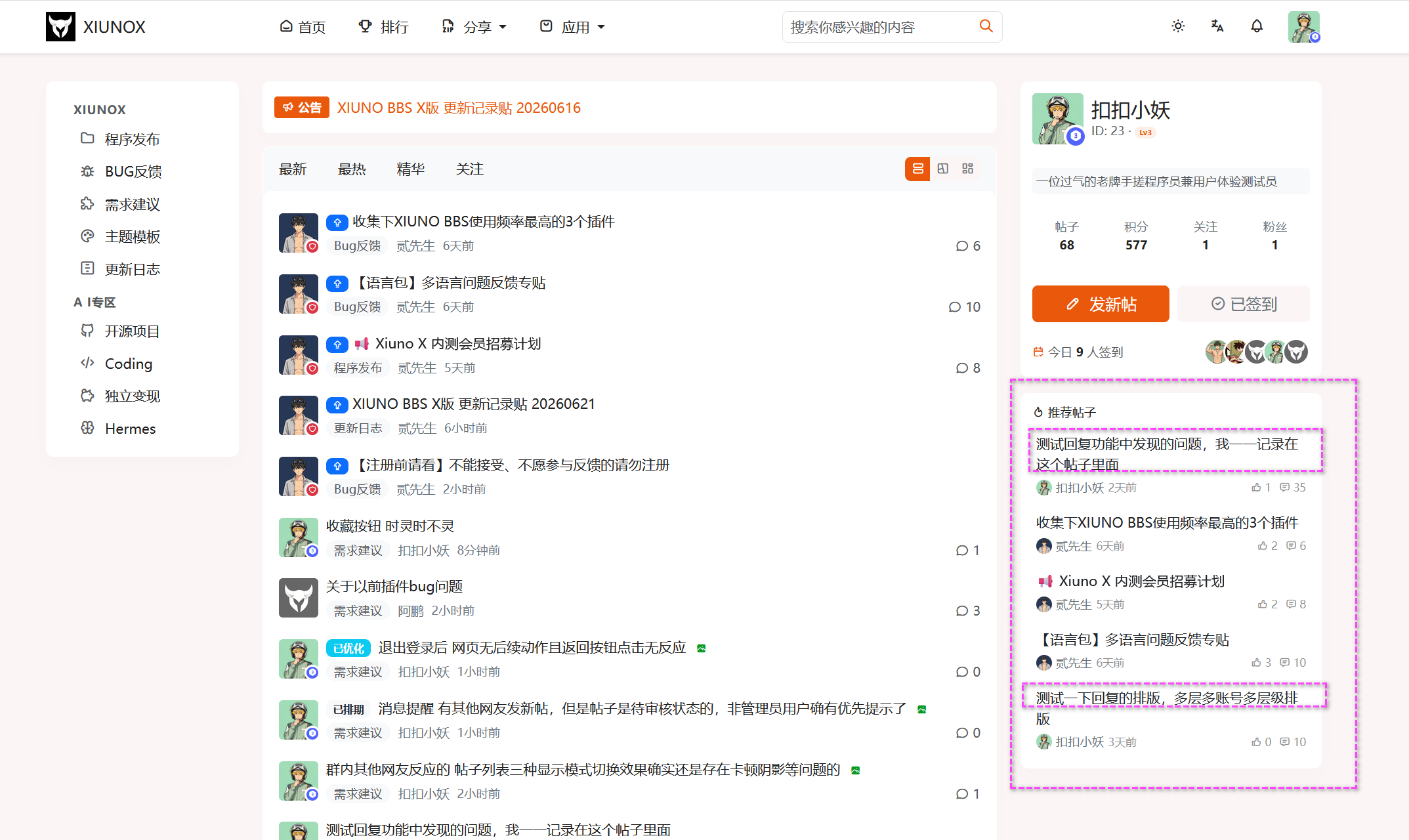
Task: Click the last checked-in user avatar
Action: [x=1296, y=352]
